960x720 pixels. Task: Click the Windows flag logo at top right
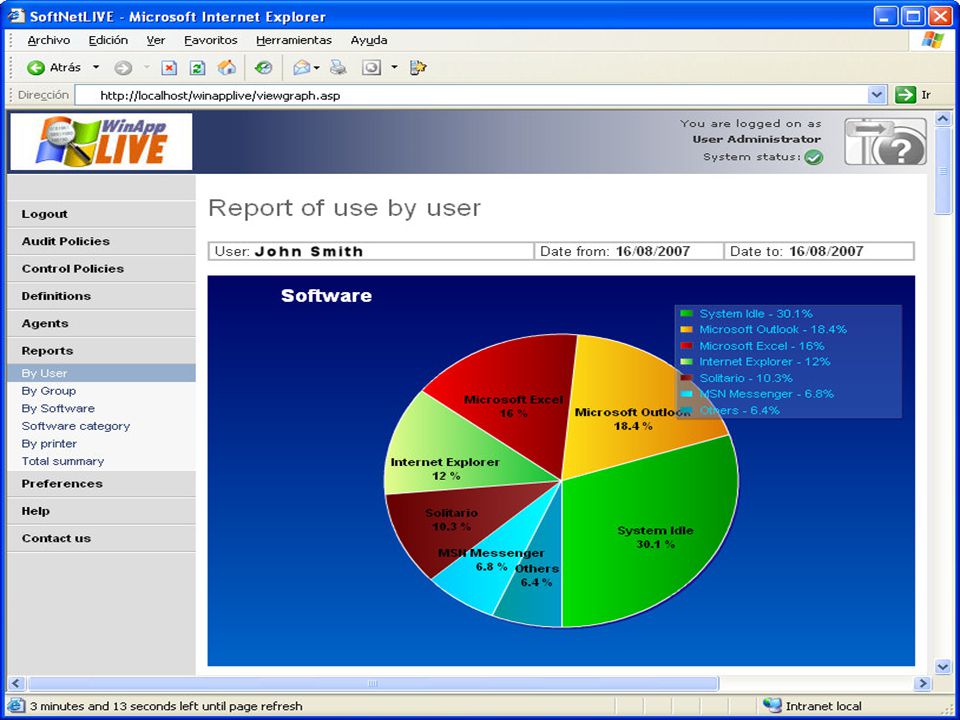tap(932, 40)
